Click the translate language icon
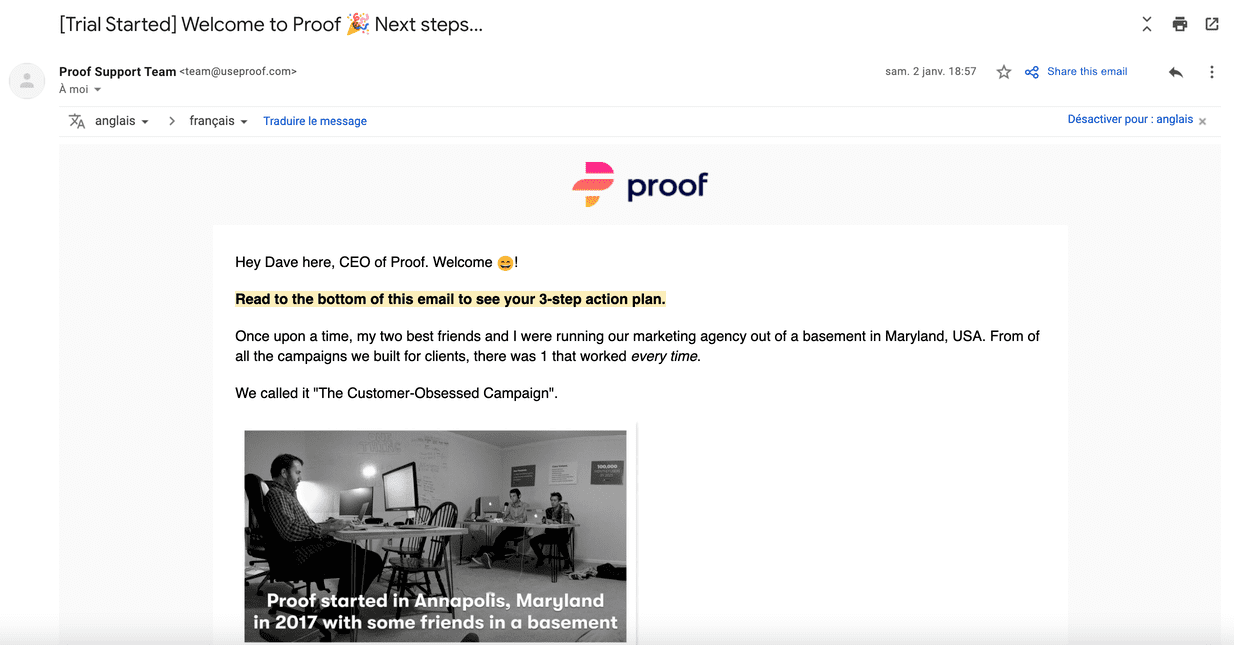 point(77,121)
